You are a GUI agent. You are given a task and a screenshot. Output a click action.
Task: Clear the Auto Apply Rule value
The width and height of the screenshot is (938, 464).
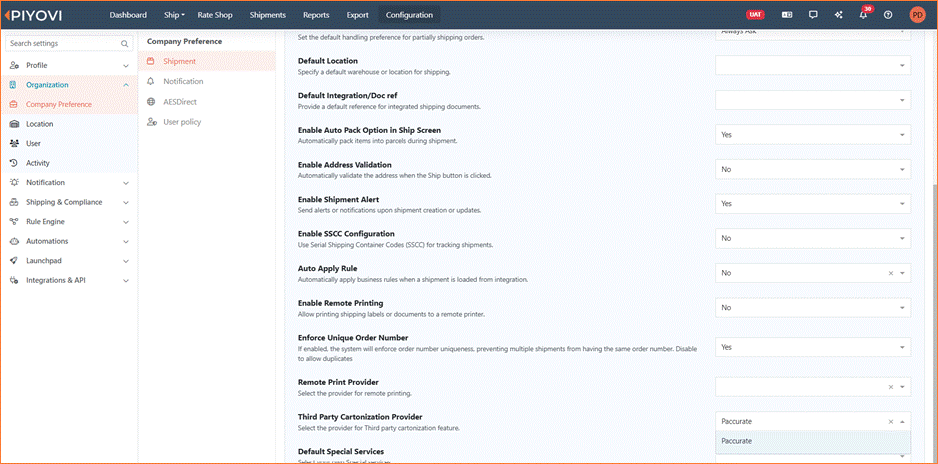click(x=891, y=273)
